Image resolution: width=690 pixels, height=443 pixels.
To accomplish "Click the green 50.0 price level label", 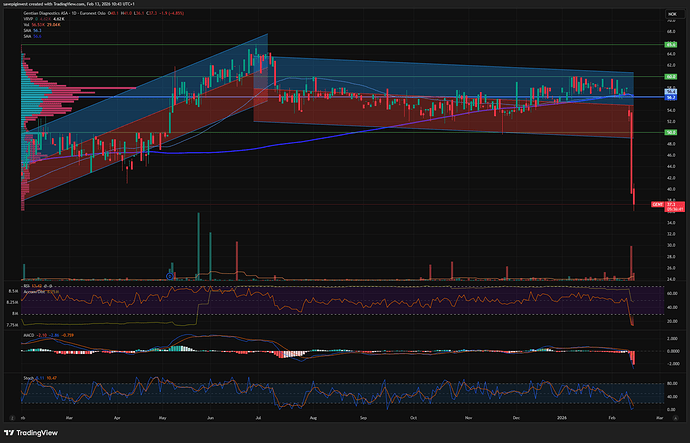I will point(672,132).
